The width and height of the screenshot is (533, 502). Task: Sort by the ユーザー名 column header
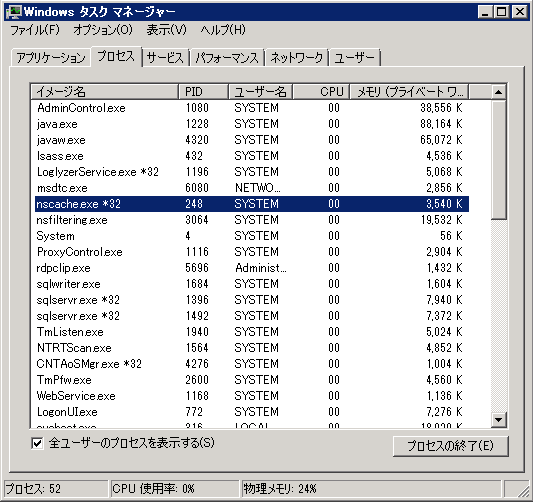260,92
